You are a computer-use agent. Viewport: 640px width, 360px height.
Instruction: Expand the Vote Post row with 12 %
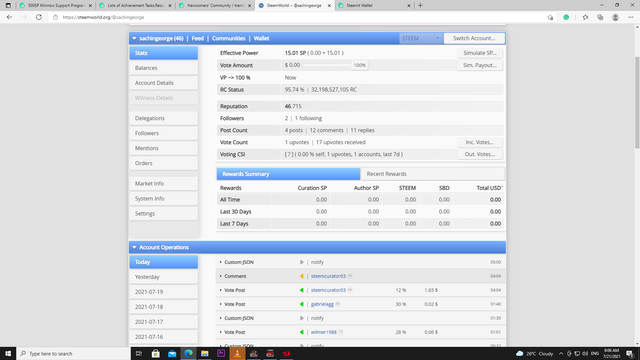coord(221,290)
